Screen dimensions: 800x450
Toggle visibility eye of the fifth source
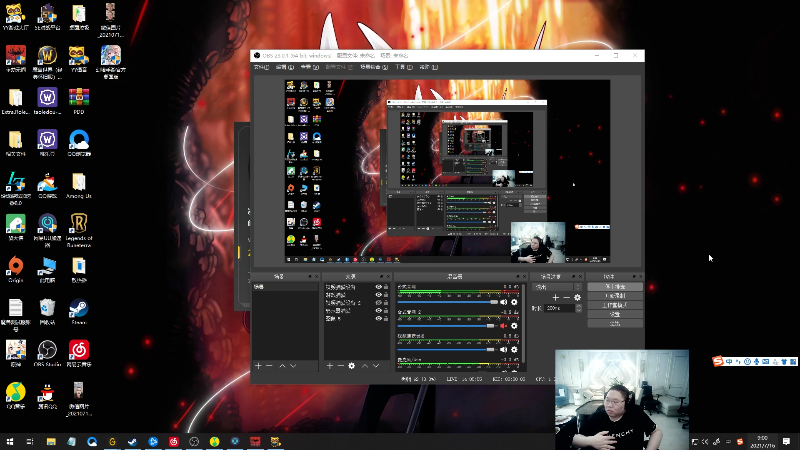coord(379,318)
